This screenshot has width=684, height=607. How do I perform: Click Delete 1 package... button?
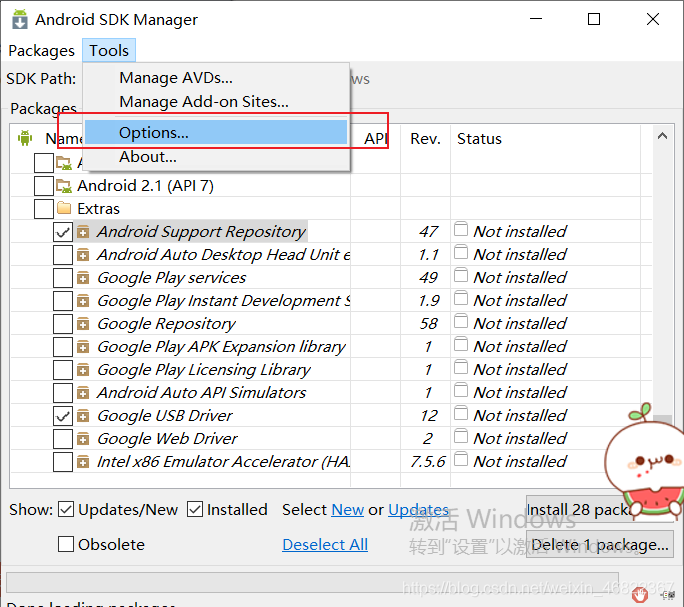[600, 545]
